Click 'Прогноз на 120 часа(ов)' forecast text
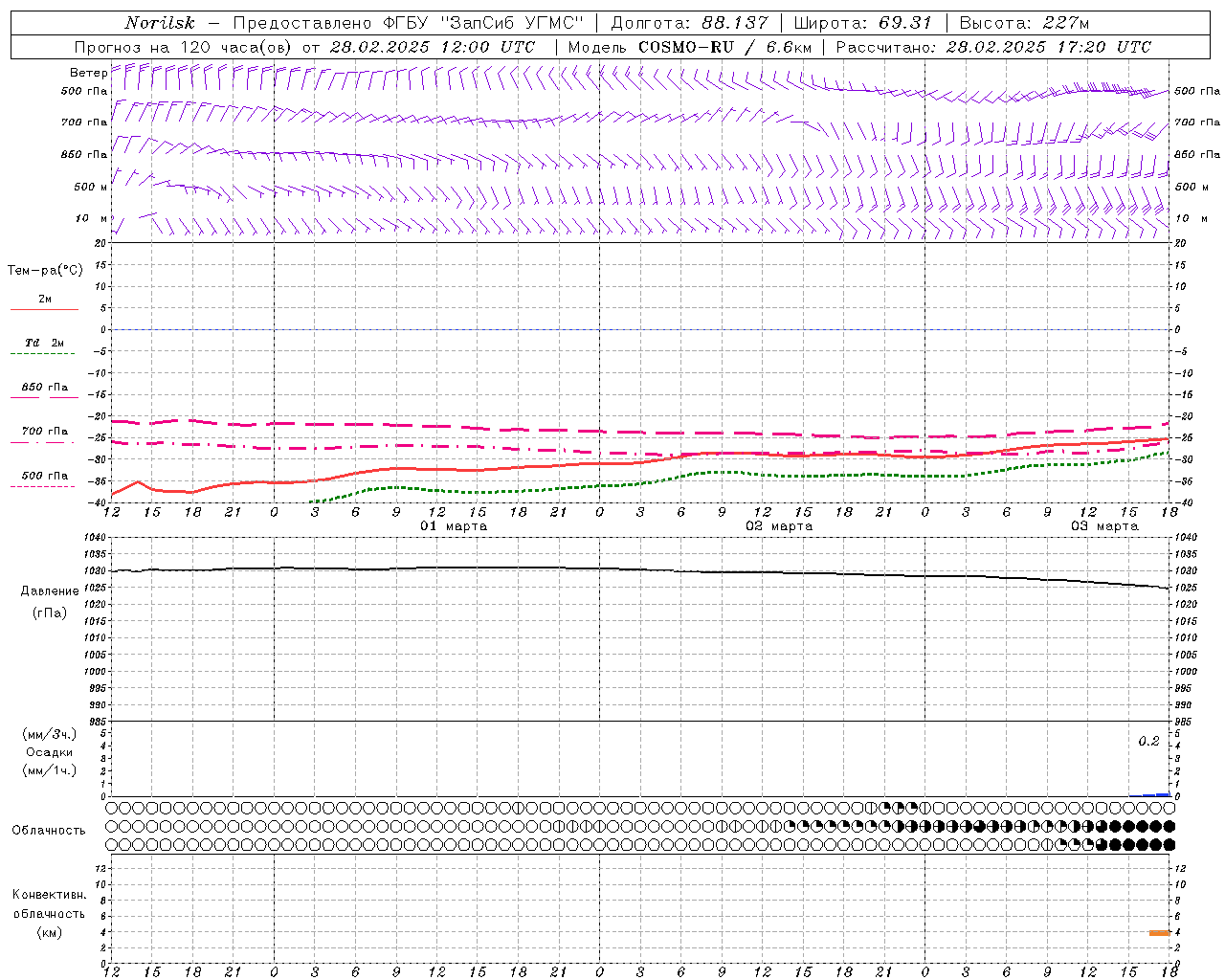Image resolution: width=1225 pixels, height=980 pixels. point(184,47)
